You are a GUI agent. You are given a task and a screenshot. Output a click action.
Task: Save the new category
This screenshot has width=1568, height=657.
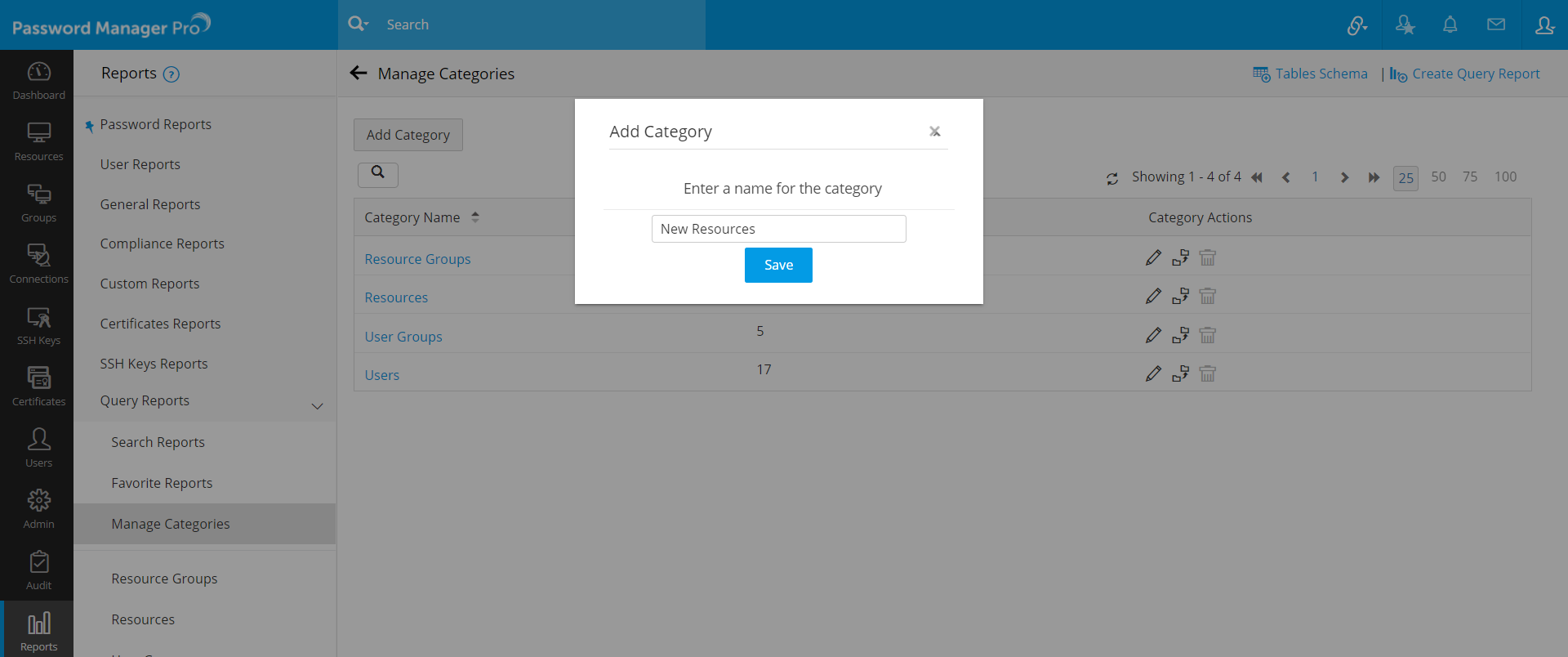(x=777, y=265)
